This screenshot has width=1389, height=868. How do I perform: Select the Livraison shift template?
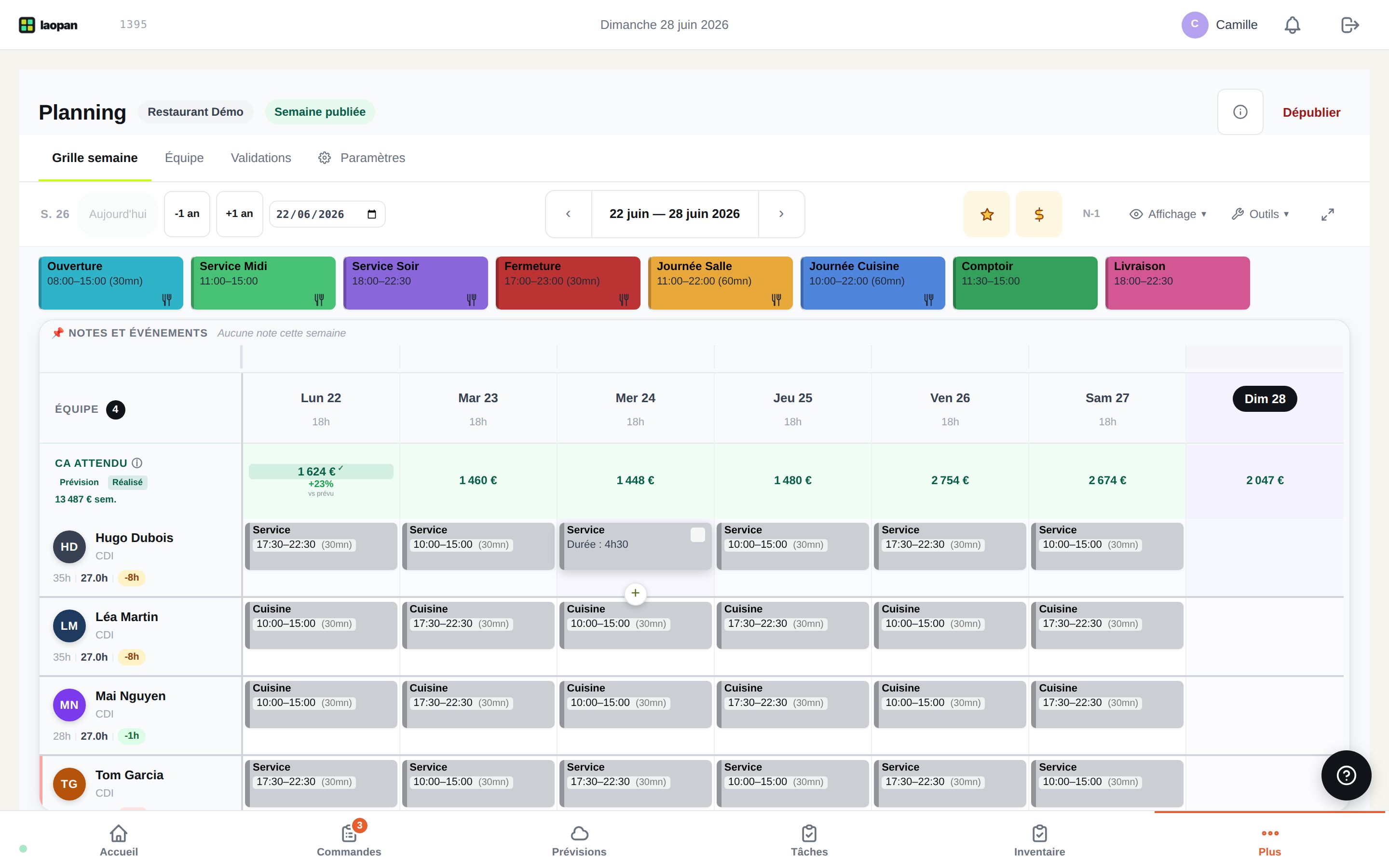pos(1178,283)
